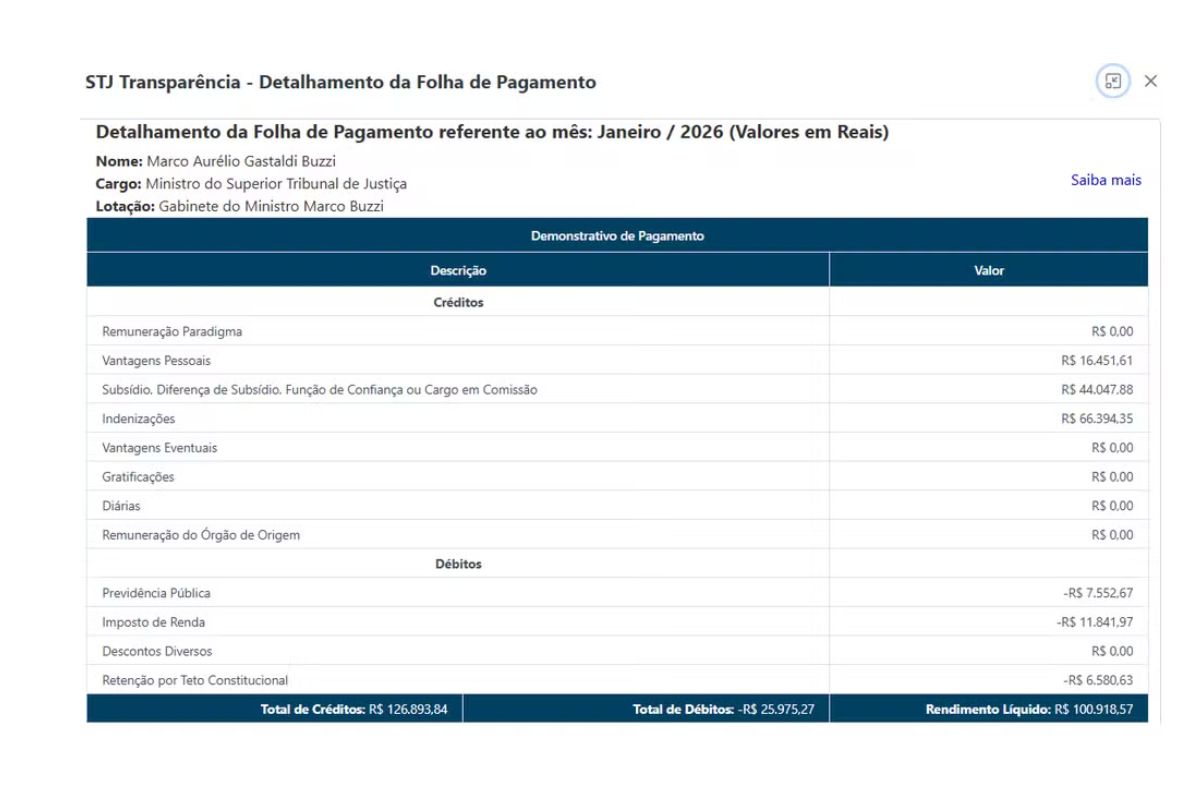The height and width of the screenshot is (800, 1200).
Task: Click the Cargo line: Ministro do Superior Tribunal
Action: (251, 184)
